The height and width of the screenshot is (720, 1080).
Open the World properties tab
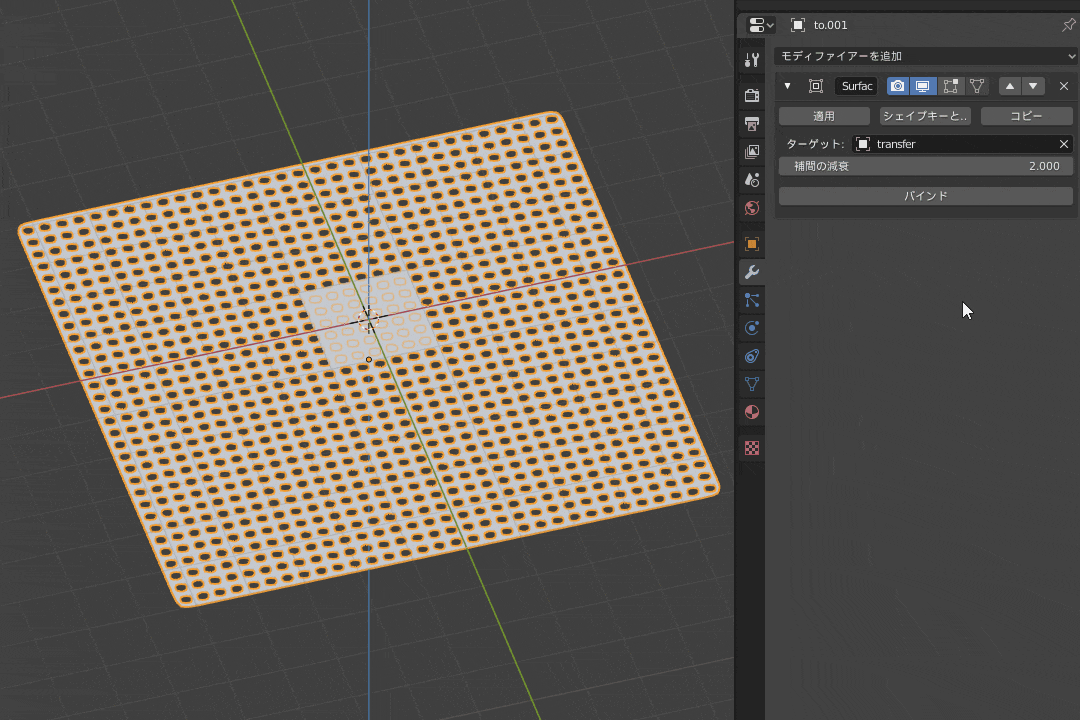[751, 208]
